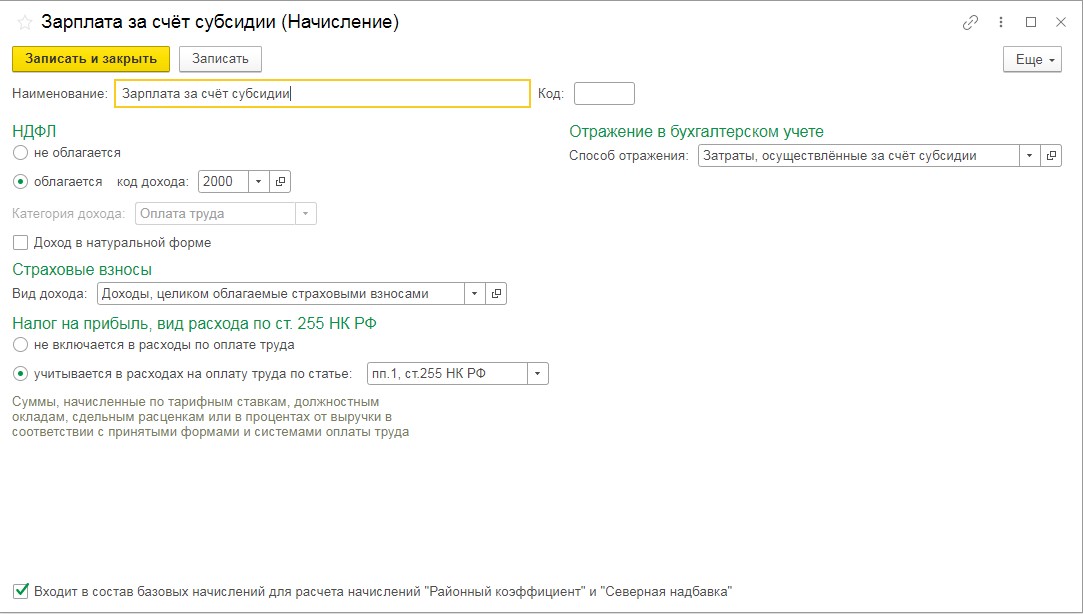Expand 'Вид дохода' dropdown arrow
The image size is (1083, 614).
[474, 293]
